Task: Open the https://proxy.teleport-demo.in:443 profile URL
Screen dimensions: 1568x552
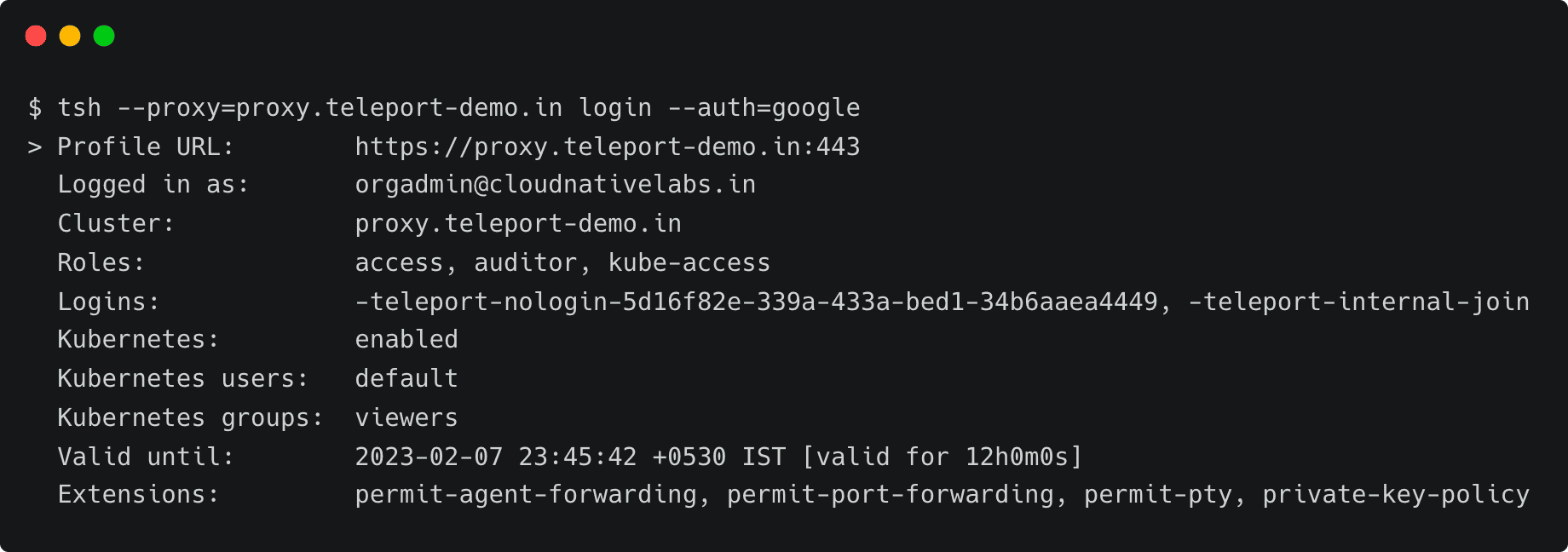Action: pos(607,147)
